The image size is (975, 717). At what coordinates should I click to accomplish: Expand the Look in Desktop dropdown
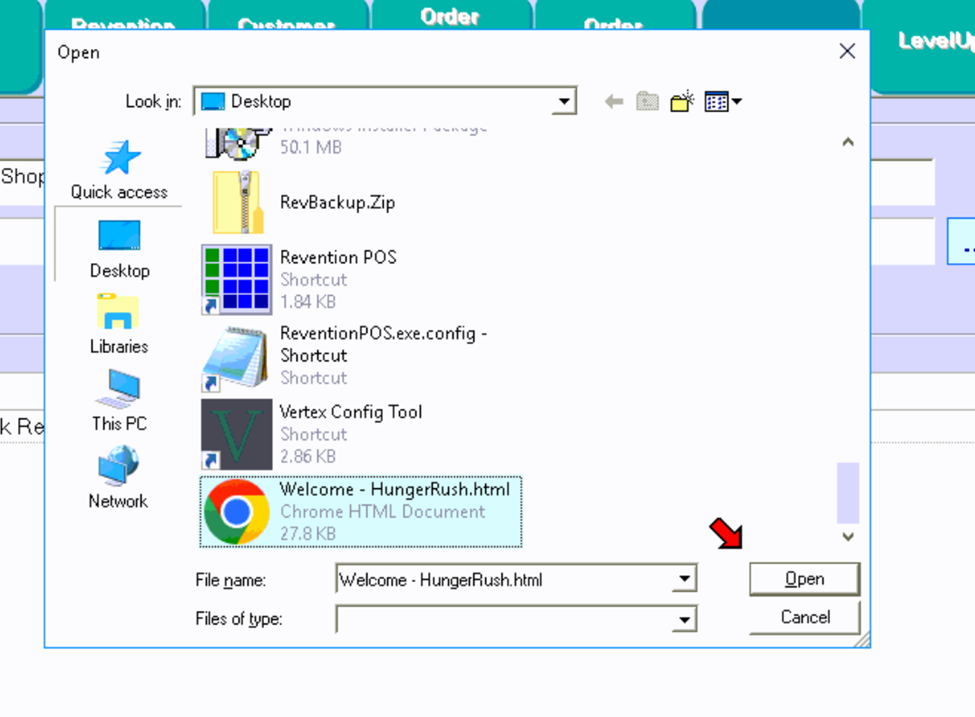pos(564,101)
